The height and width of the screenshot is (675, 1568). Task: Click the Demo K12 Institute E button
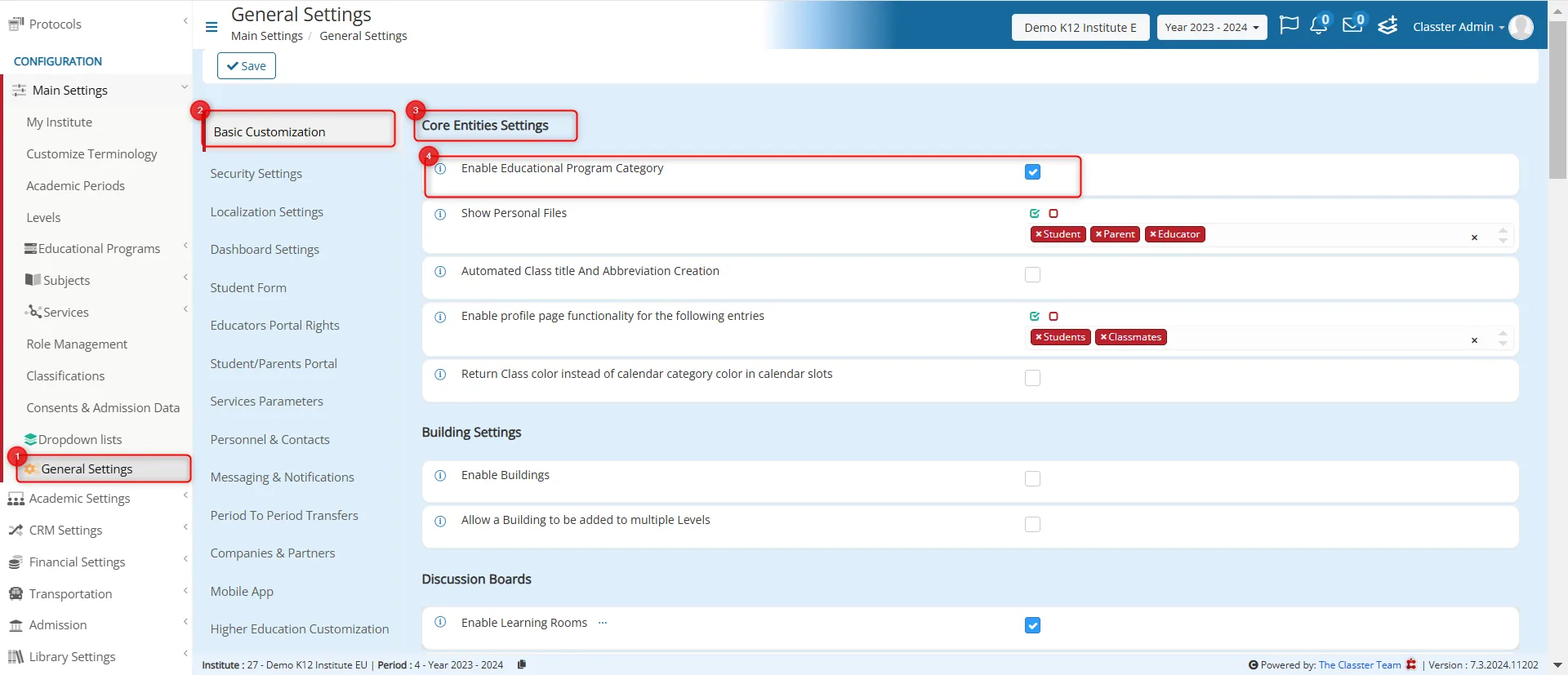1080,27
